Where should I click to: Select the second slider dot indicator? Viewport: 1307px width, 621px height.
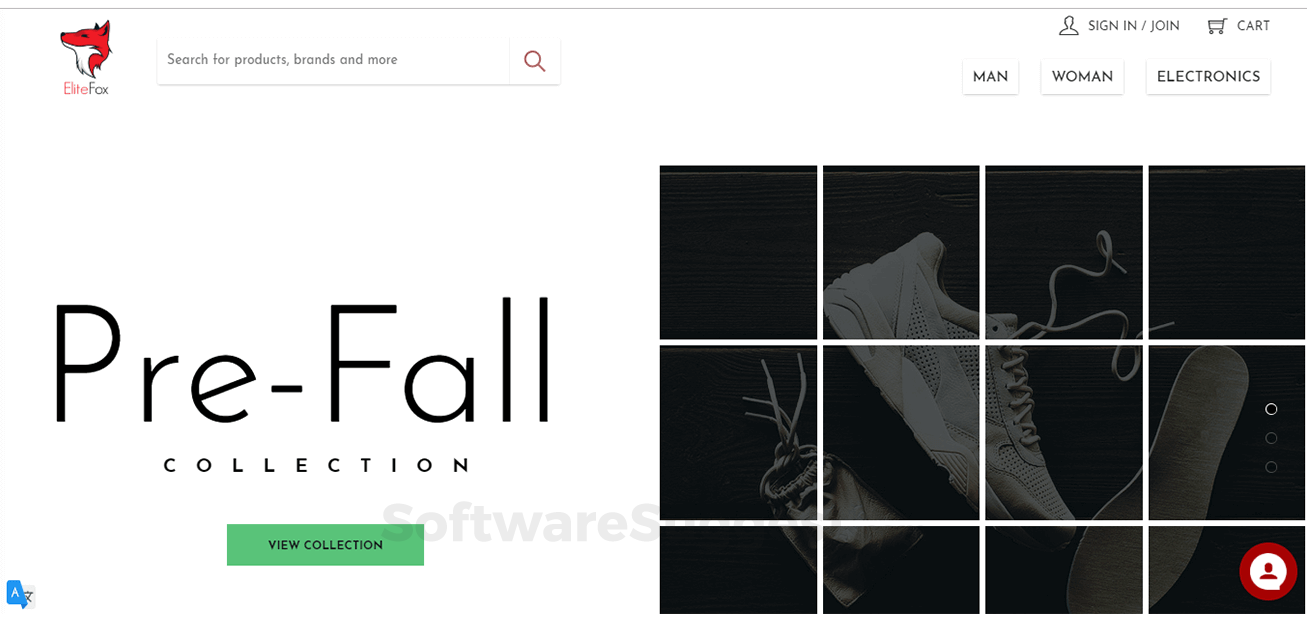(x=1271, y=438)
